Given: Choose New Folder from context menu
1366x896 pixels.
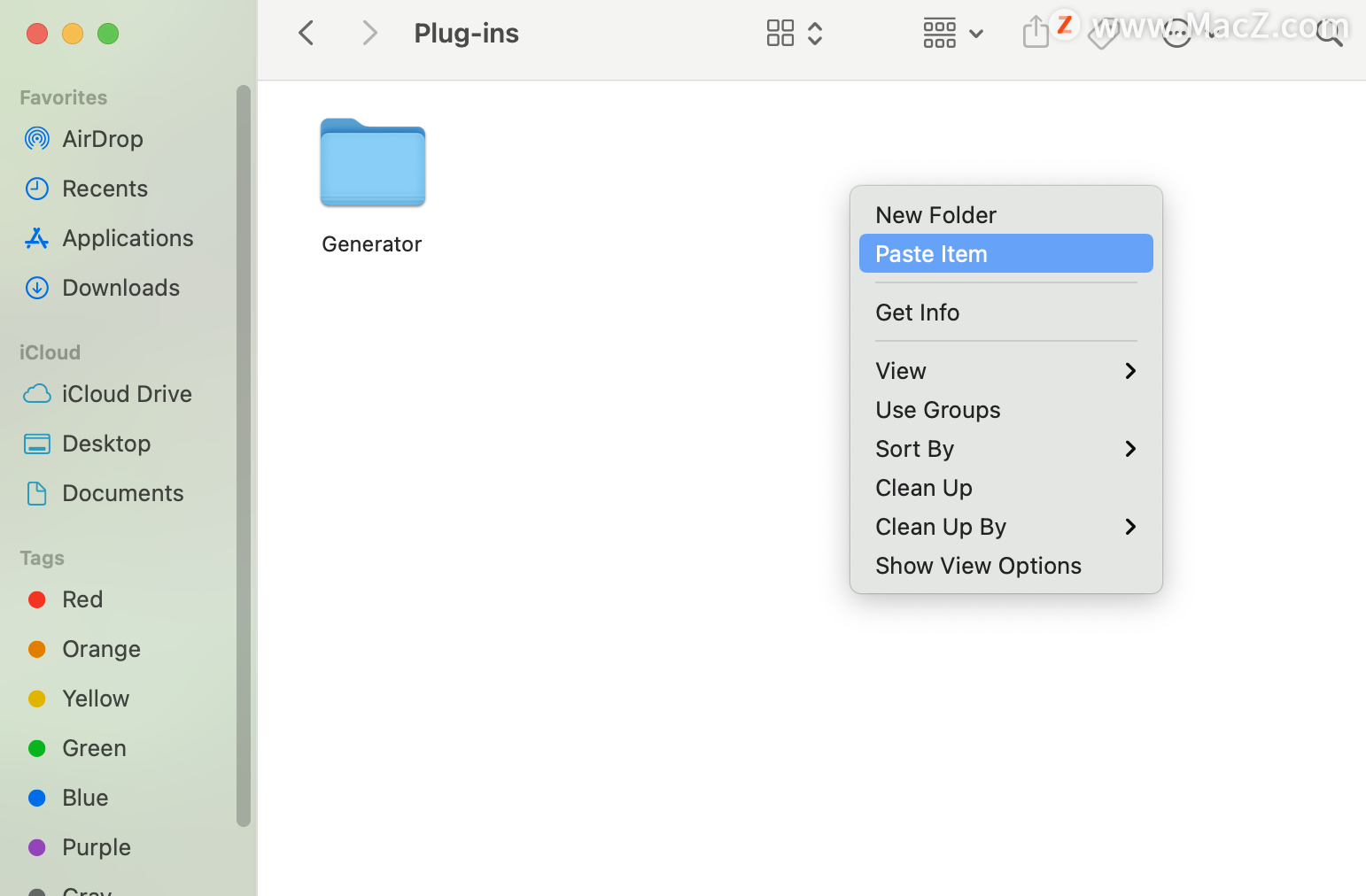Looking at the screenshot, I should 1006,215.
